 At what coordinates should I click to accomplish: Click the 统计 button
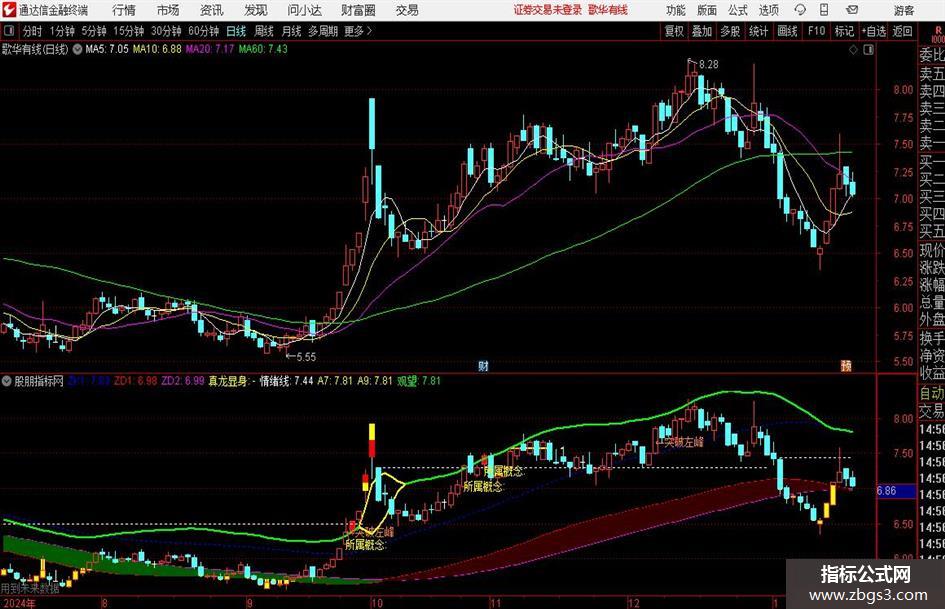click(x=758, y=31)
